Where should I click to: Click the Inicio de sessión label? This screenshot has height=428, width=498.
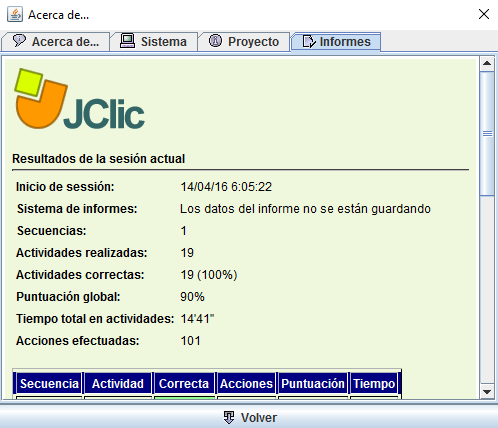pyautogui.click(x=65, y=187)
